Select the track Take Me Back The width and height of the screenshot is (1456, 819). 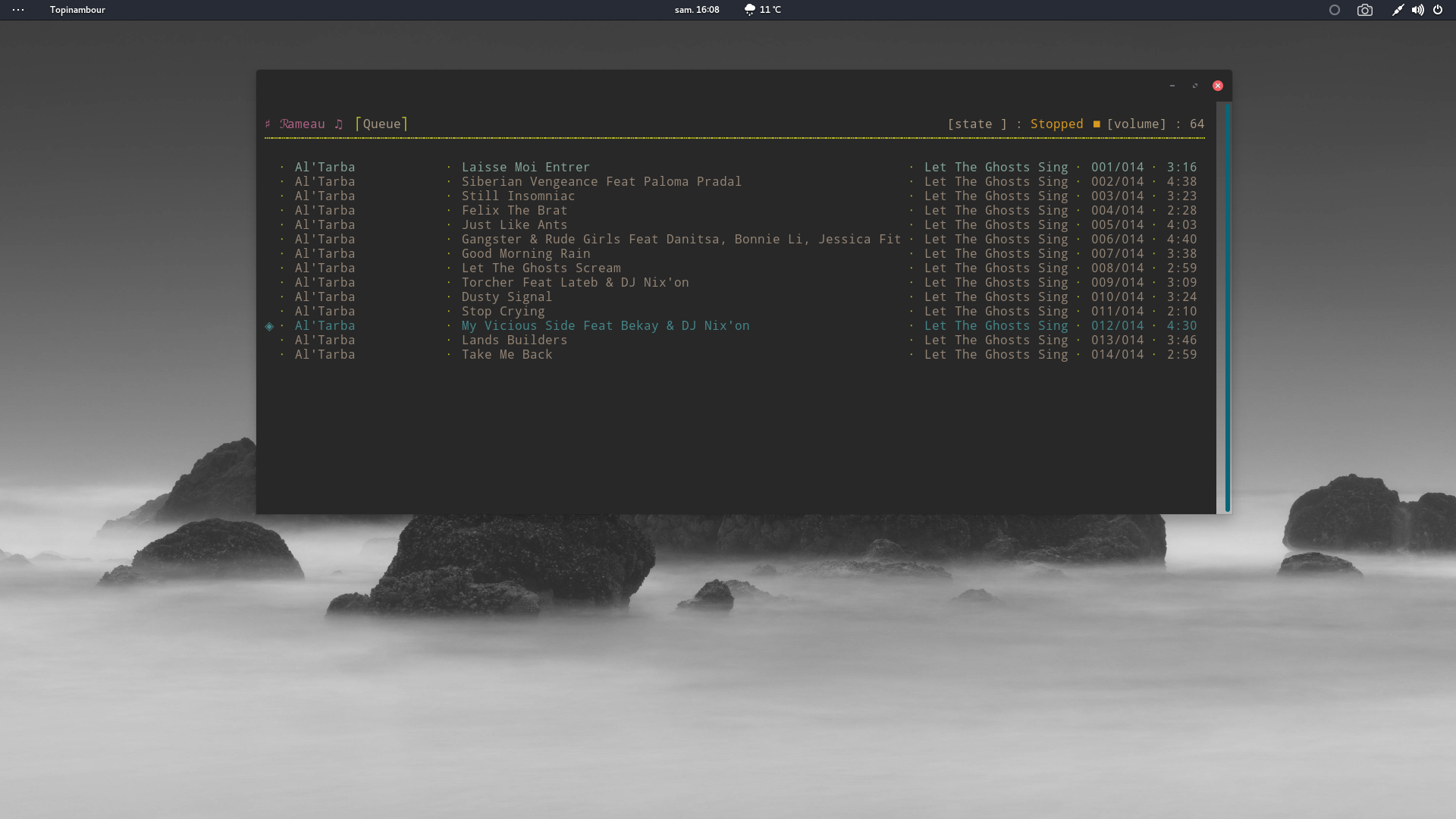507,354
